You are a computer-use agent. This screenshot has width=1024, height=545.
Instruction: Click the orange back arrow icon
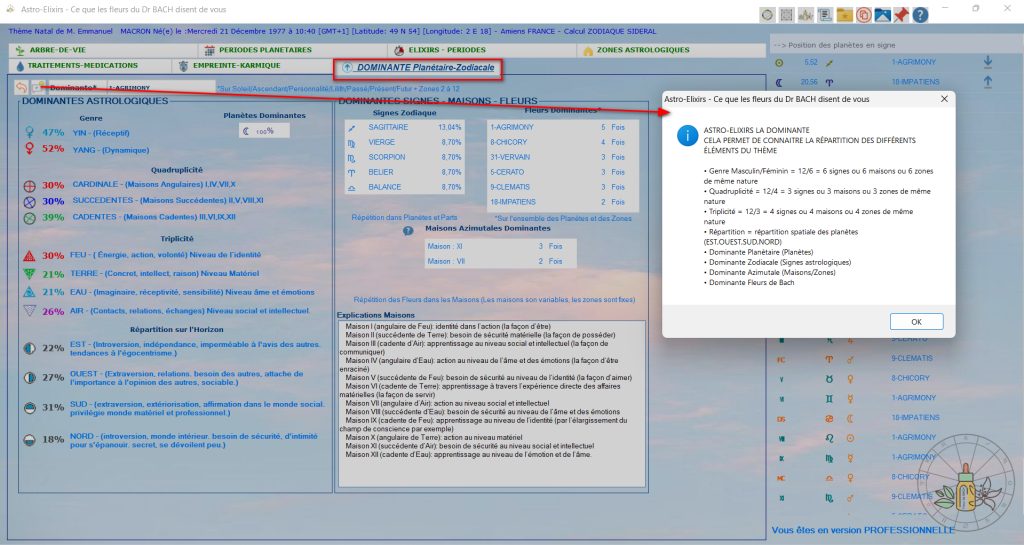(23, 87)
